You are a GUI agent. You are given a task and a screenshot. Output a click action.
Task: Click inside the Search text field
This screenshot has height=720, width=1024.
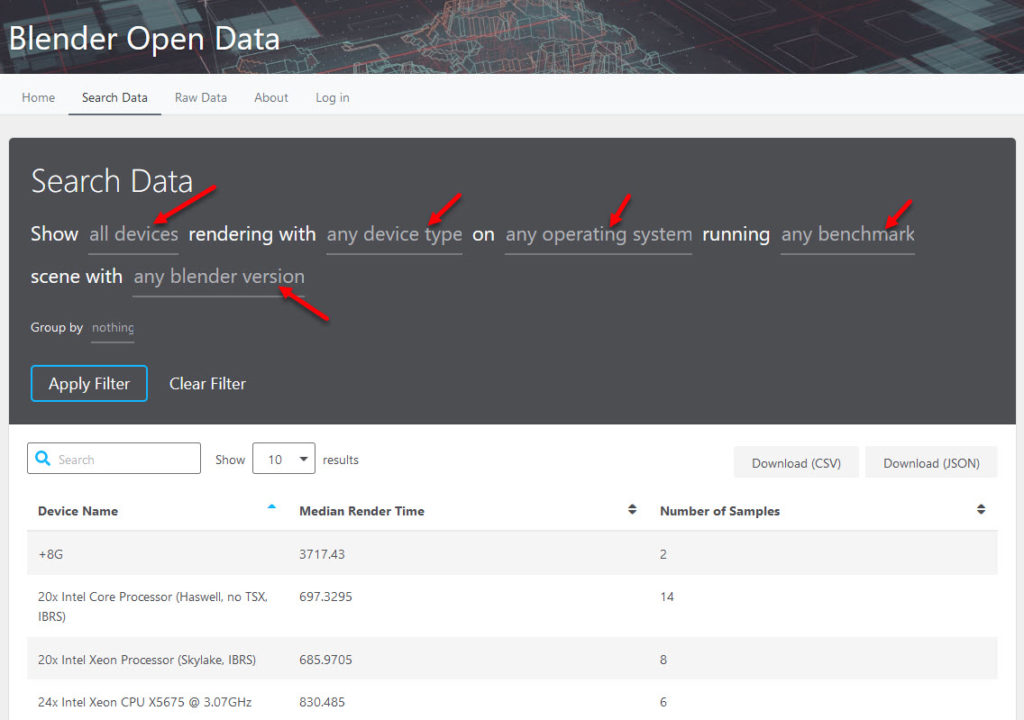pyautogui.click(x=120, y=458)
